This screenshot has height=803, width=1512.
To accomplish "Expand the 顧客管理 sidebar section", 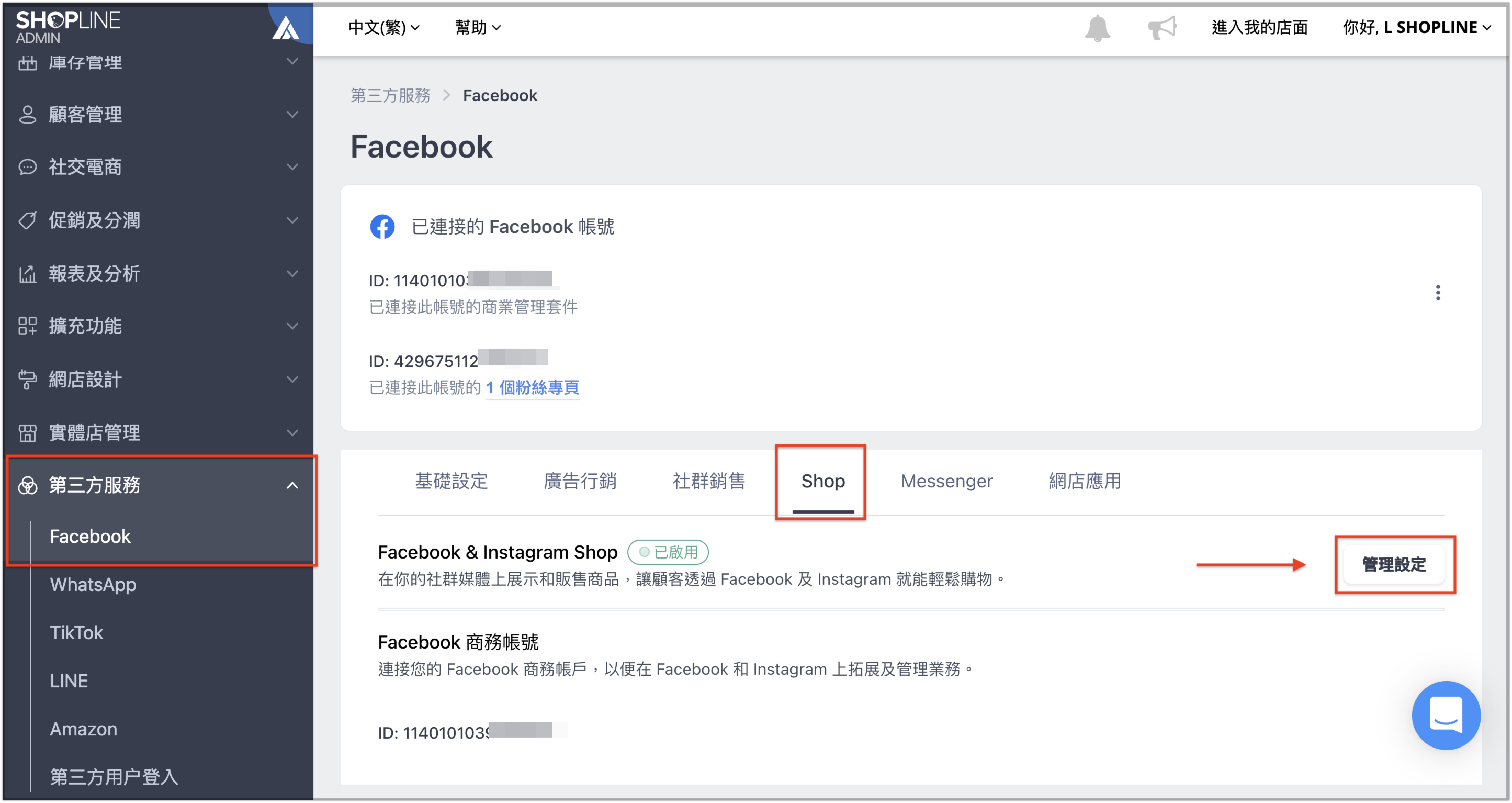I will (159, 115).
